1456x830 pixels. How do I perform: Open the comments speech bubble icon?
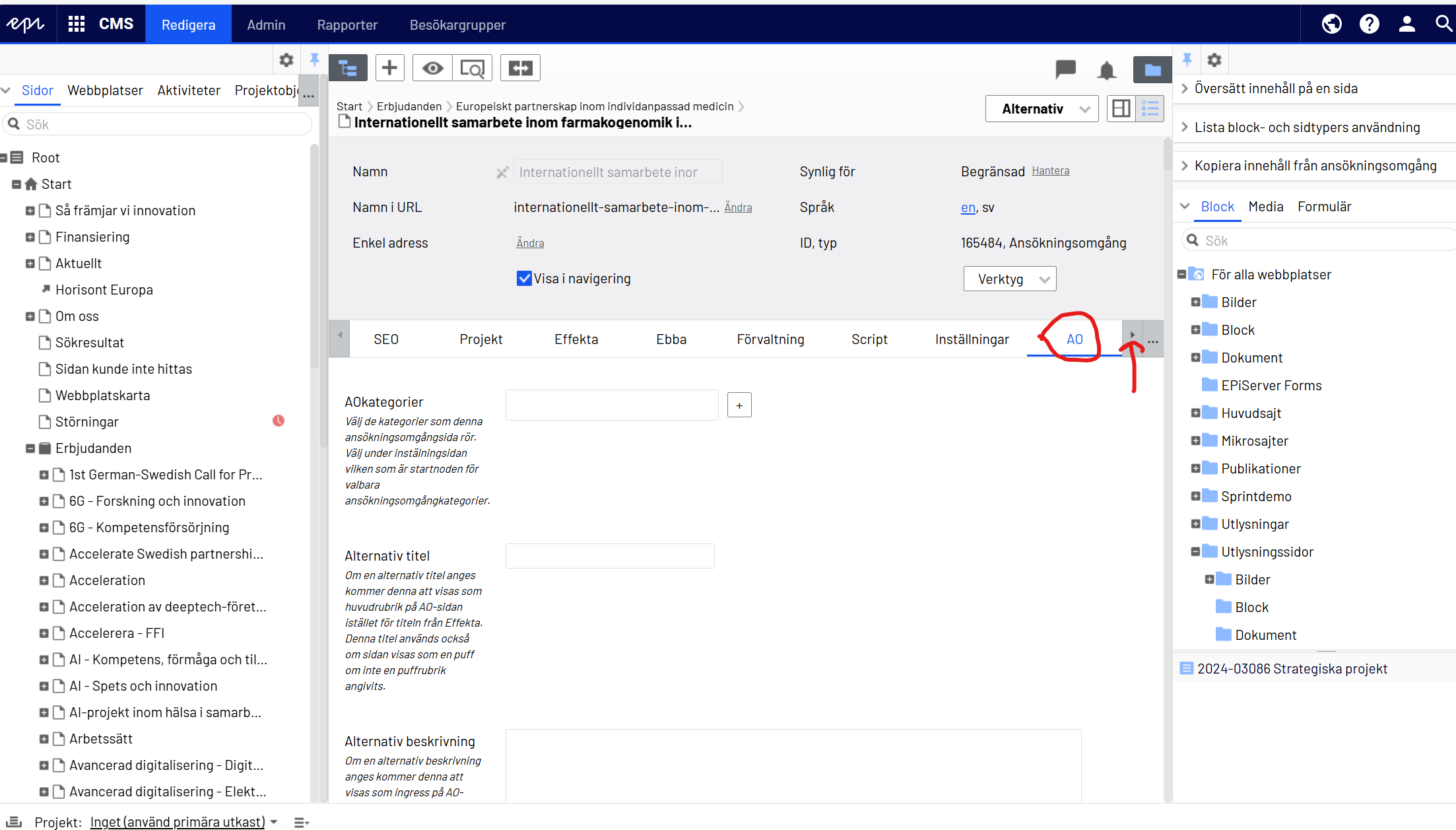1065,69
